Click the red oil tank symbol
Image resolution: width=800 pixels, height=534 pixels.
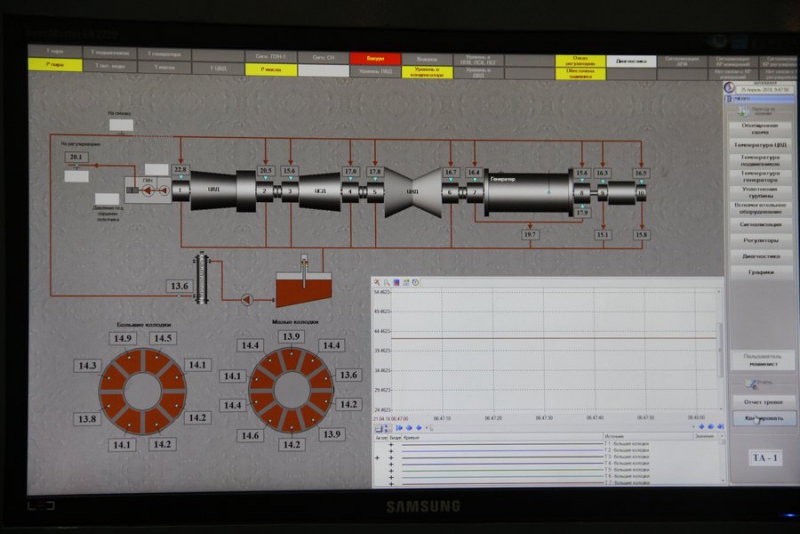301,290
